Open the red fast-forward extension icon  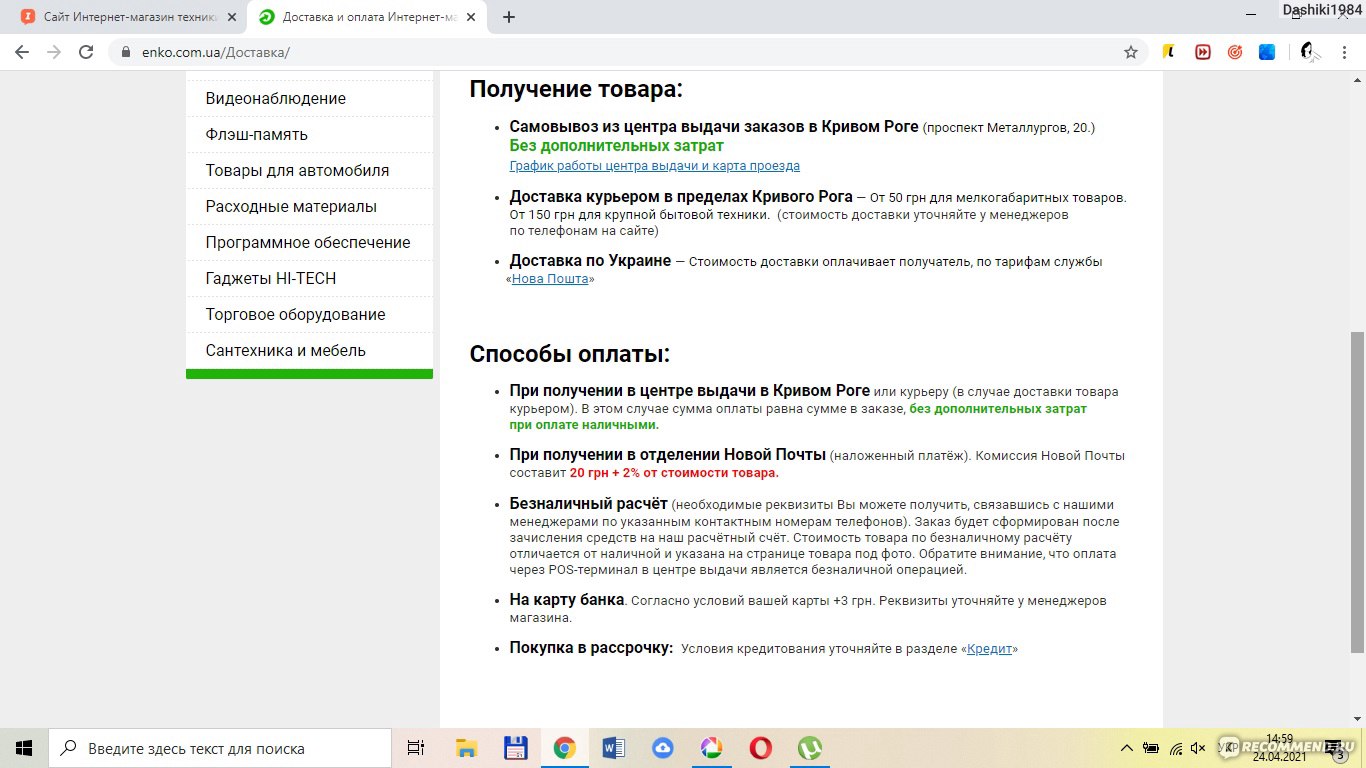(x=1203, y=52)
